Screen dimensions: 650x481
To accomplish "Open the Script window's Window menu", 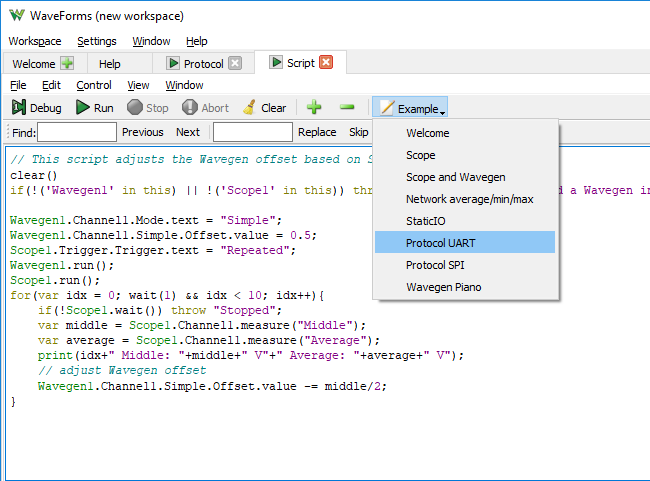I will pyautogui.click(x=184, y=85).
